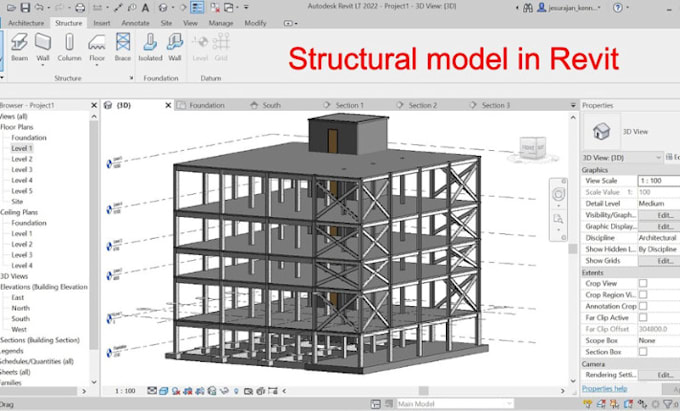Image resolution: width=680 pixels, height=411 pixels.
Task: Open the Help dropdown arrow
Action: point(628,7)
